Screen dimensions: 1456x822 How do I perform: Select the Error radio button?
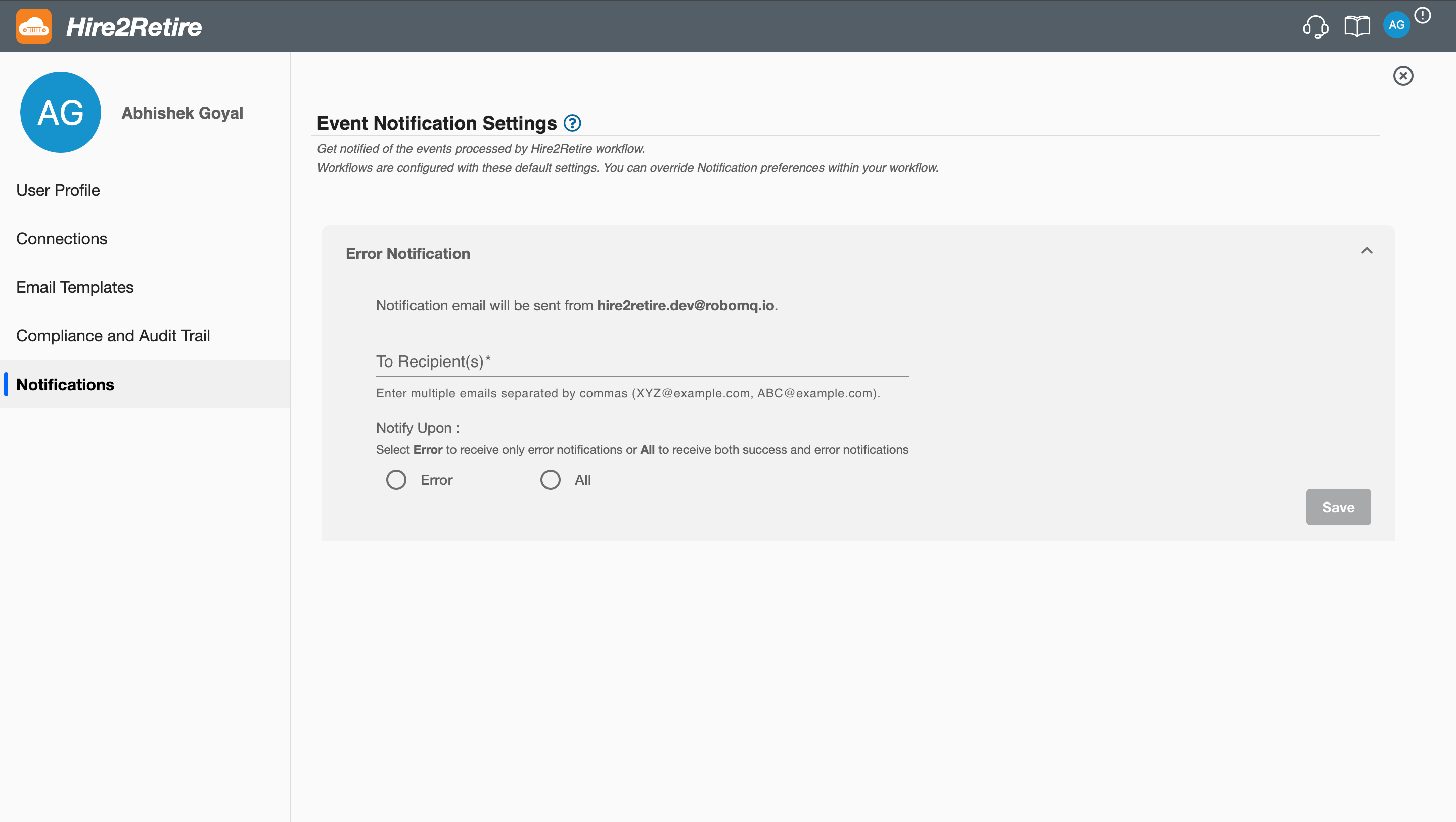[x=397, y=479]
